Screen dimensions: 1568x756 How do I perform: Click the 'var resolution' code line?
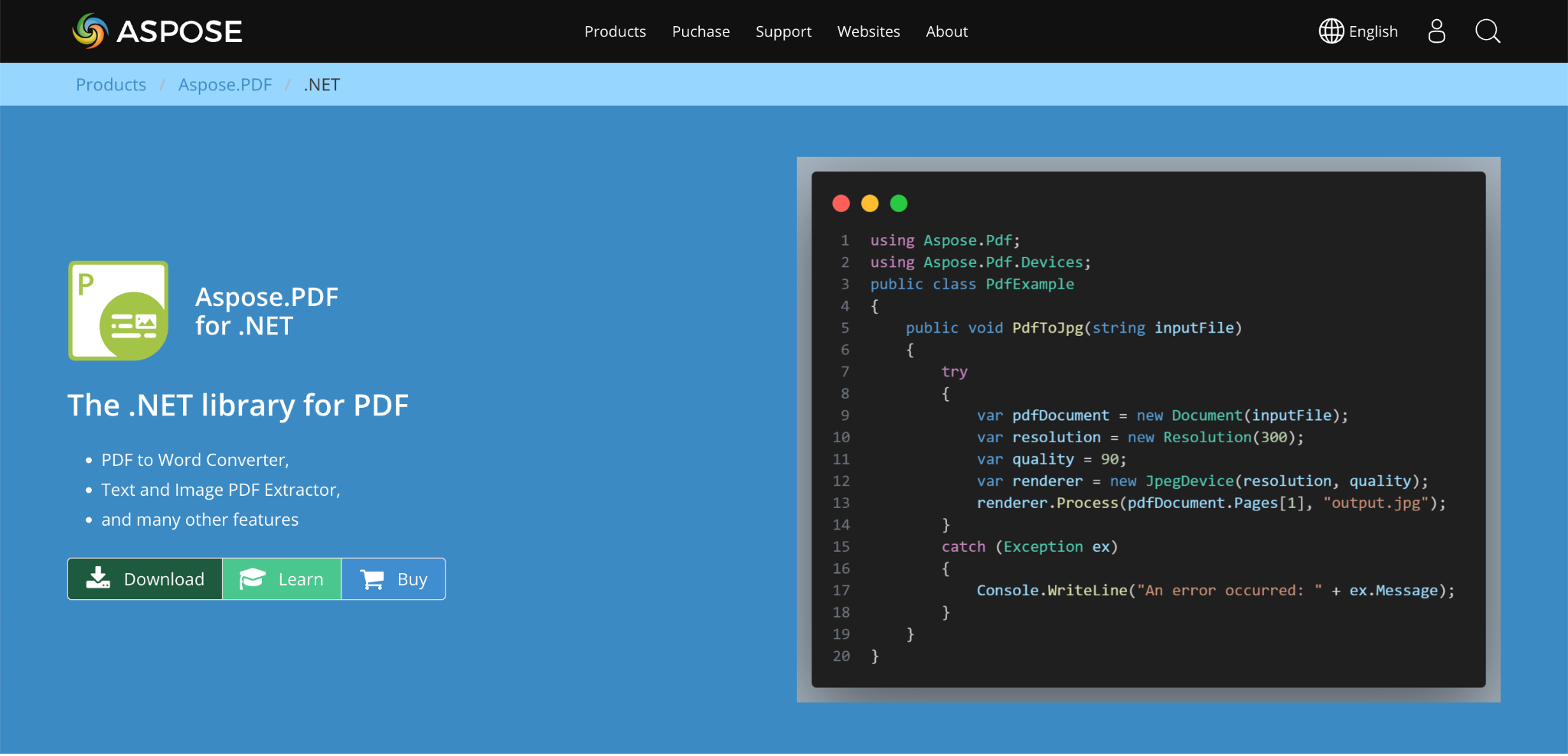click(1140, 437)
